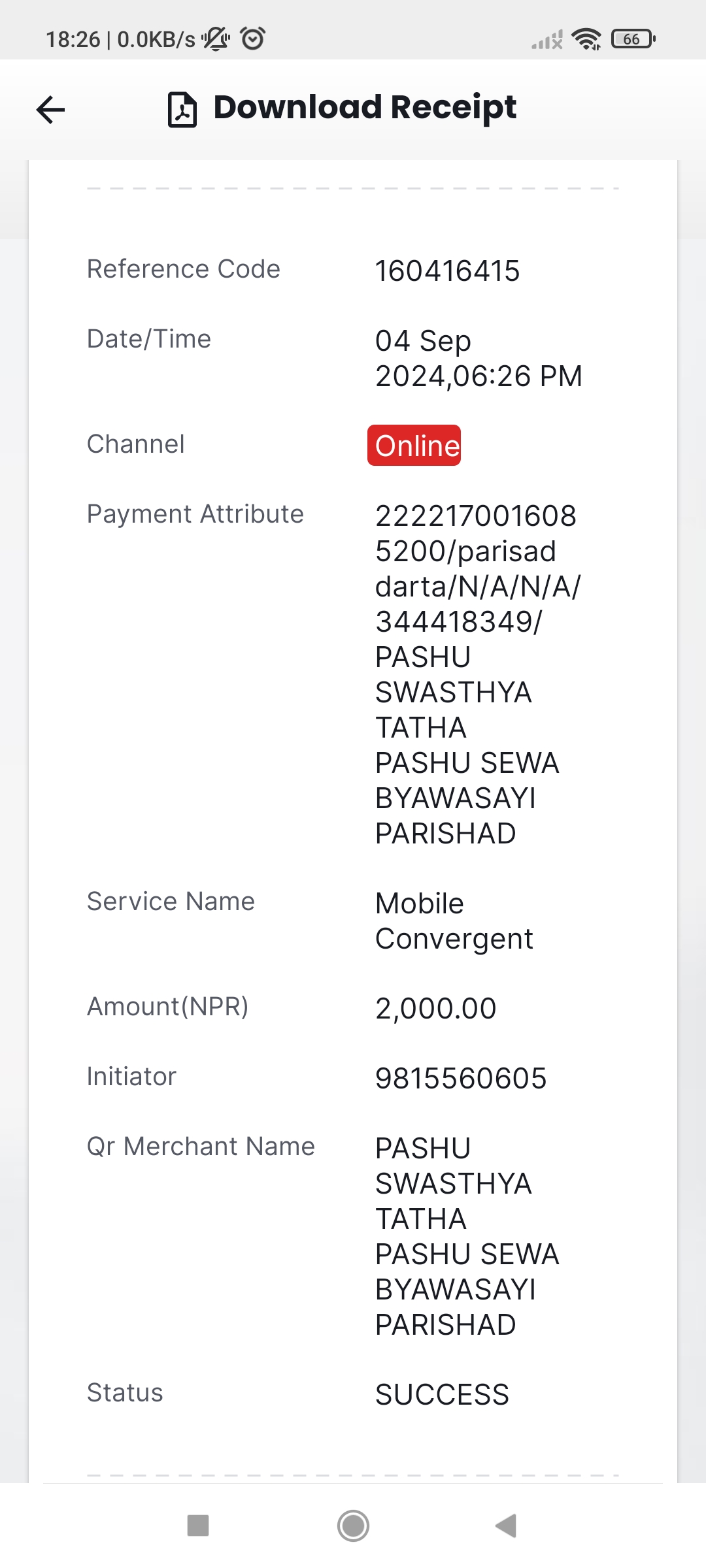Tap the mobile signal strength icon
Image resolution: width=706 pixels, height=1568 pixels.
[547, 40]
